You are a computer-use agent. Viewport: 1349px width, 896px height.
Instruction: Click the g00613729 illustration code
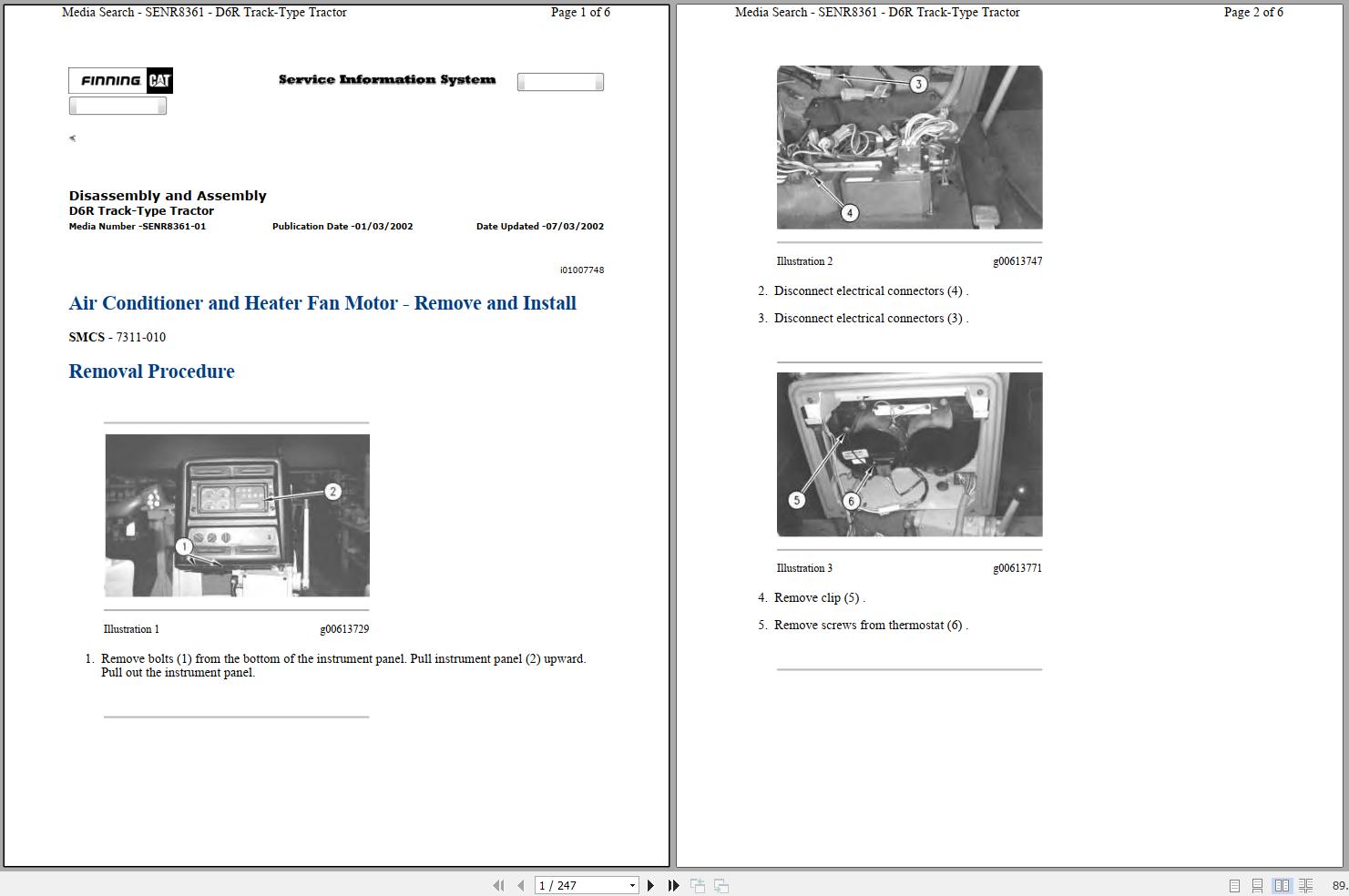[344, 629]
